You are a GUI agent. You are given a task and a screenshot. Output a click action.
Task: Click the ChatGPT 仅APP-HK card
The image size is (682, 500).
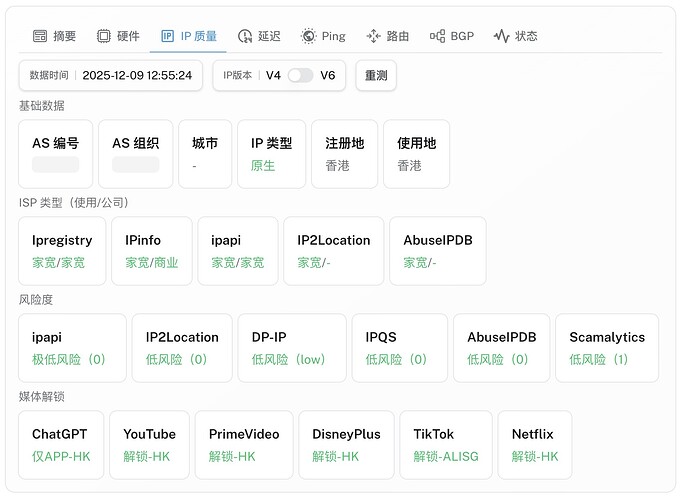61,445
